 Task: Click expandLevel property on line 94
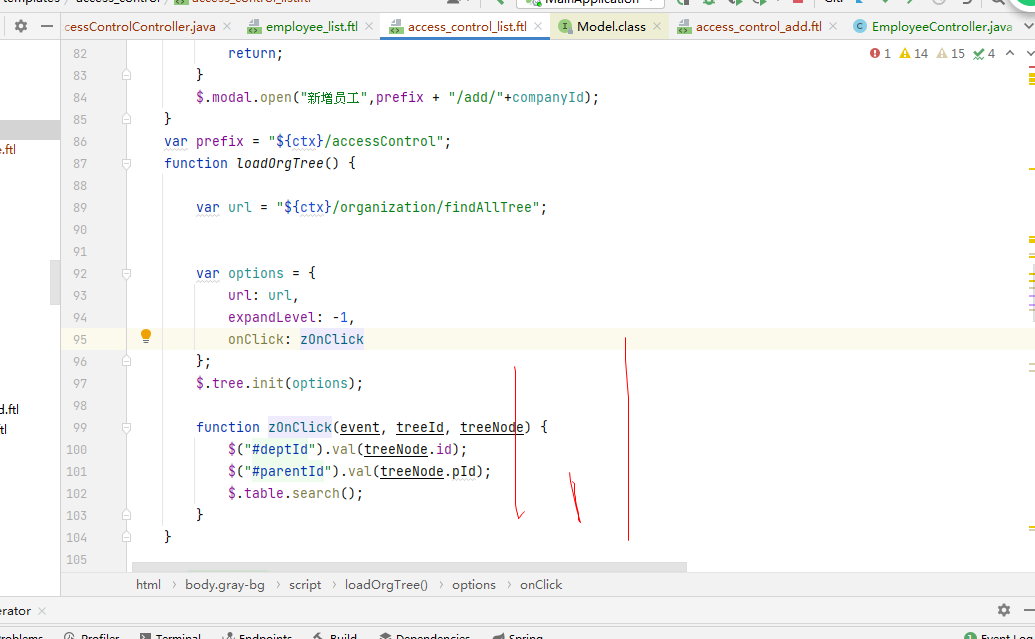coord(271,318)
